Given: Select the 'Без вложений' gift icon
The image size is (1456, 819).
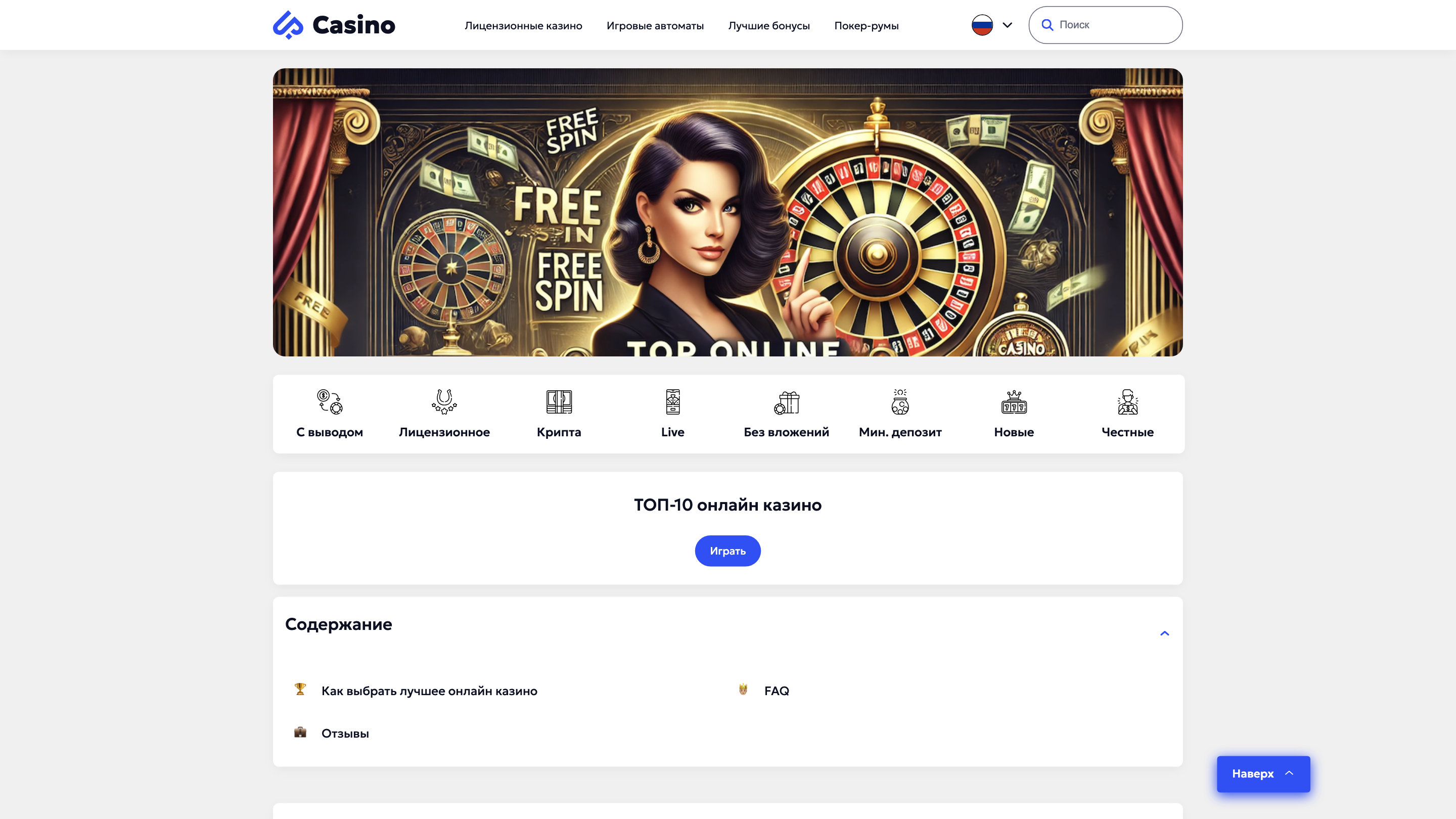Looking at the screenshot, I should click(786, 402).
